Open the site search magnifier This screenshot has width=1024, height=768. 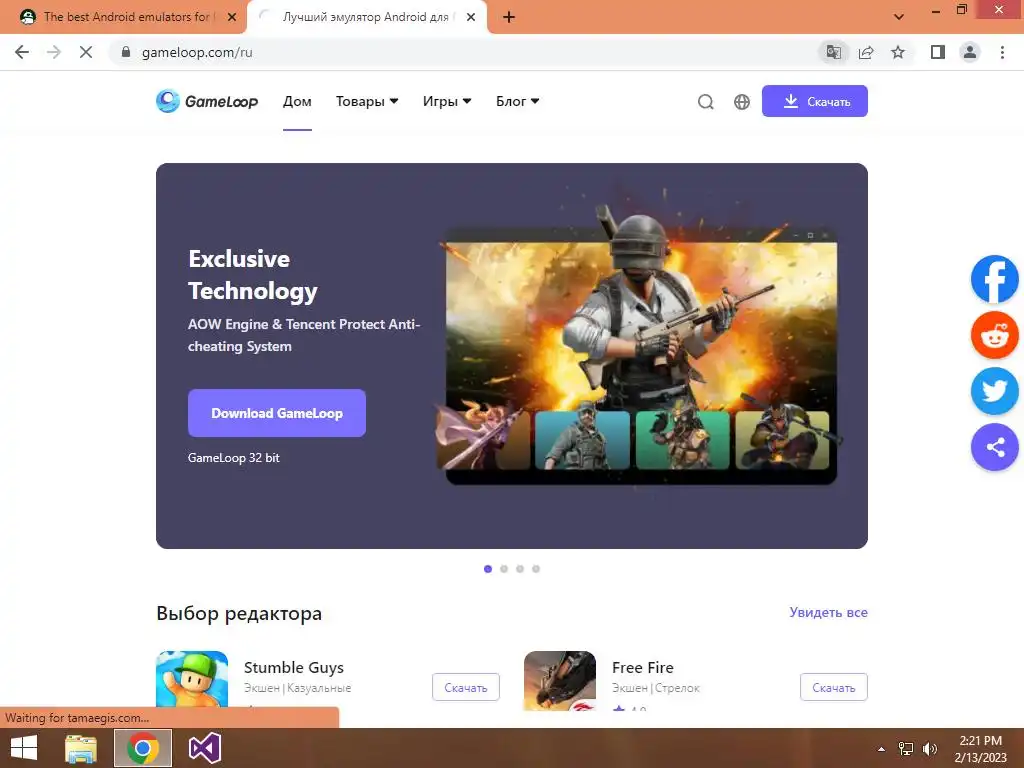pyautogui.click(x=705, y=102)
